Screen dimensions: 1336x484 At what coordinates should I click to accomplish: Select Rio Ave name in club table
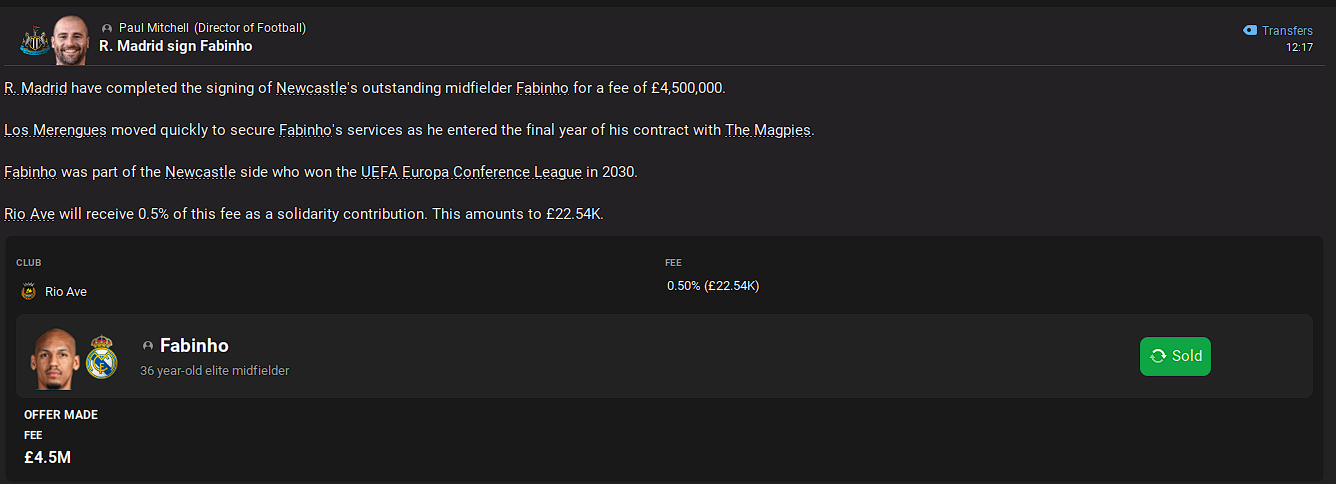point(66,292)
